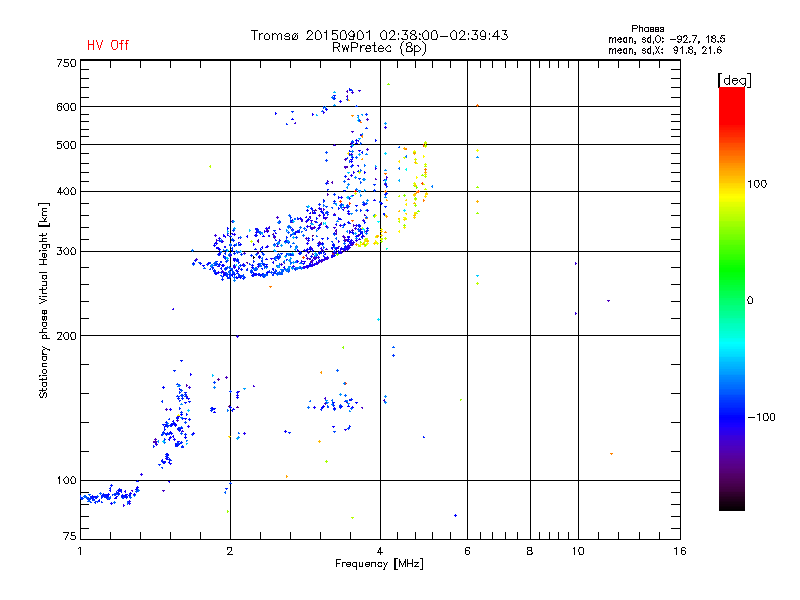800x600 pixels.
Task: Click the Phases heading text
Action: pyautogui.click(x=647, y=29)
